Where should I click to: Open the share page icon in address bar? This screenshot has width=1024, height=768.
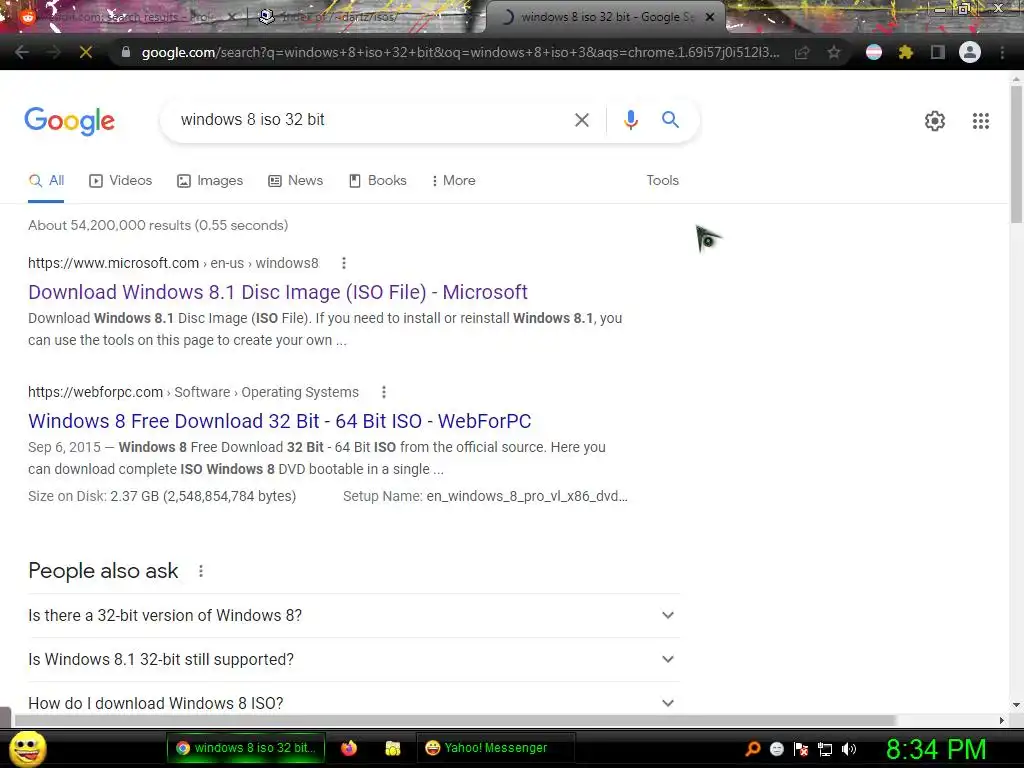pos(802,52)
